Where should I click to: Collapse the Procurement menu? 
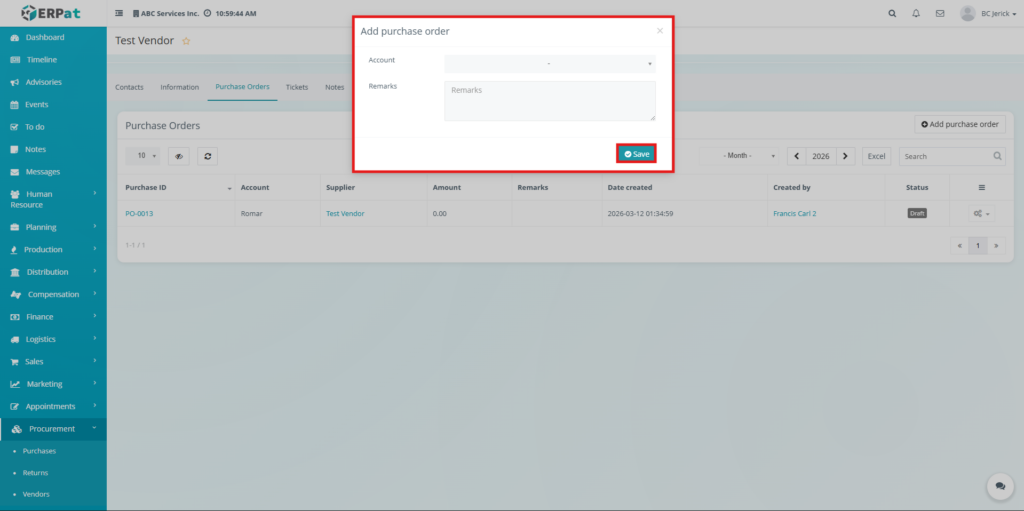pos(54,429)
